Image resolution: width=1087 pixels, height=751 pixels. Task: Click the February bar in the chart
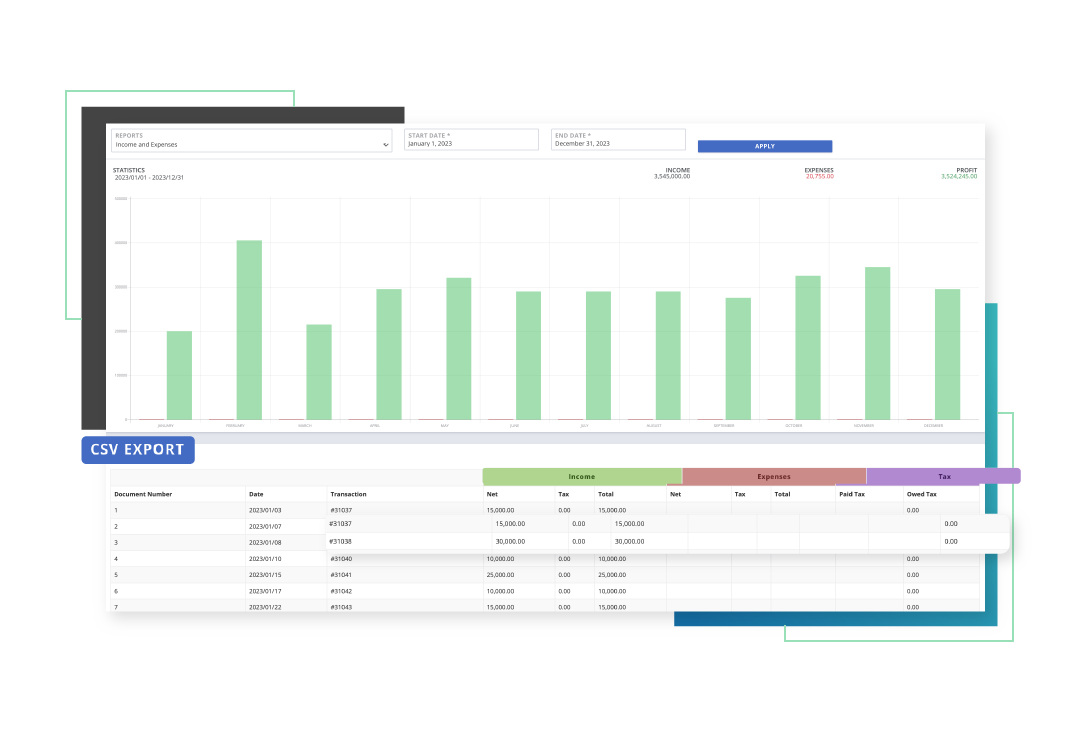pos(249,330)
